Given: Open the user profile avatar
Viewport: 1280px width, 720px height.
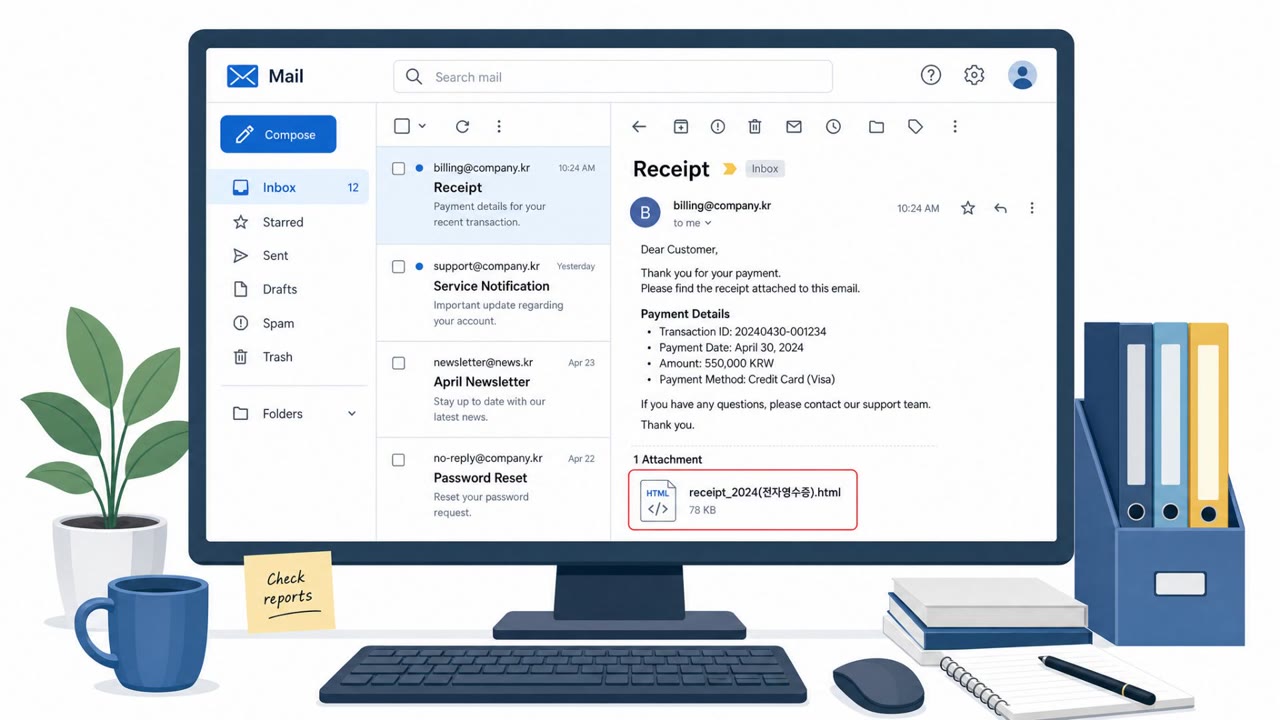Looking at the screenshot, I should [1022, 75].
